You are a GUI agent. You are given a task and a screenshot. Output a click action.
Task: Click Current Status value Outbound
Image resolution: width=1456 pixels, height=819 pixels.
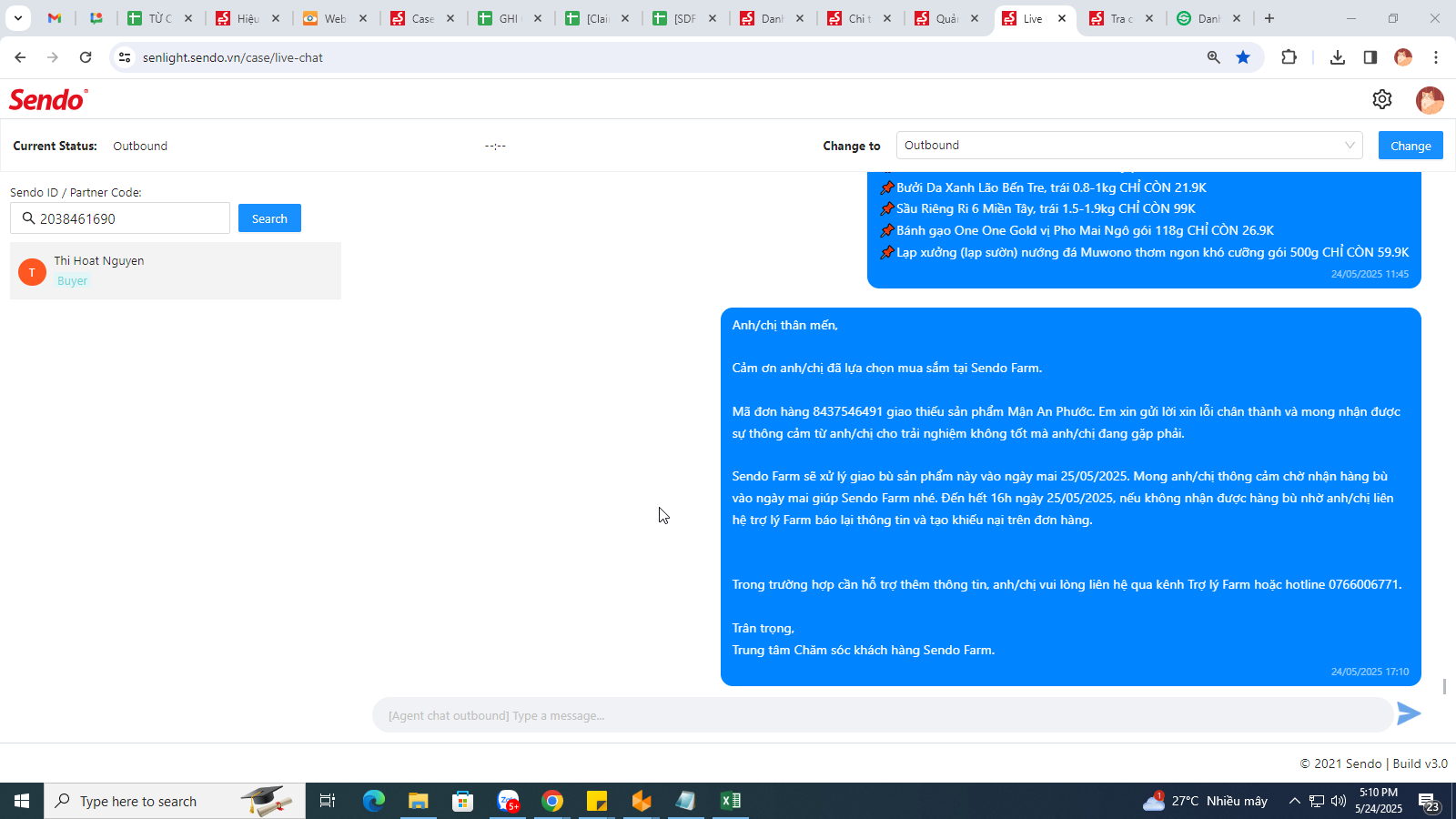140,146
